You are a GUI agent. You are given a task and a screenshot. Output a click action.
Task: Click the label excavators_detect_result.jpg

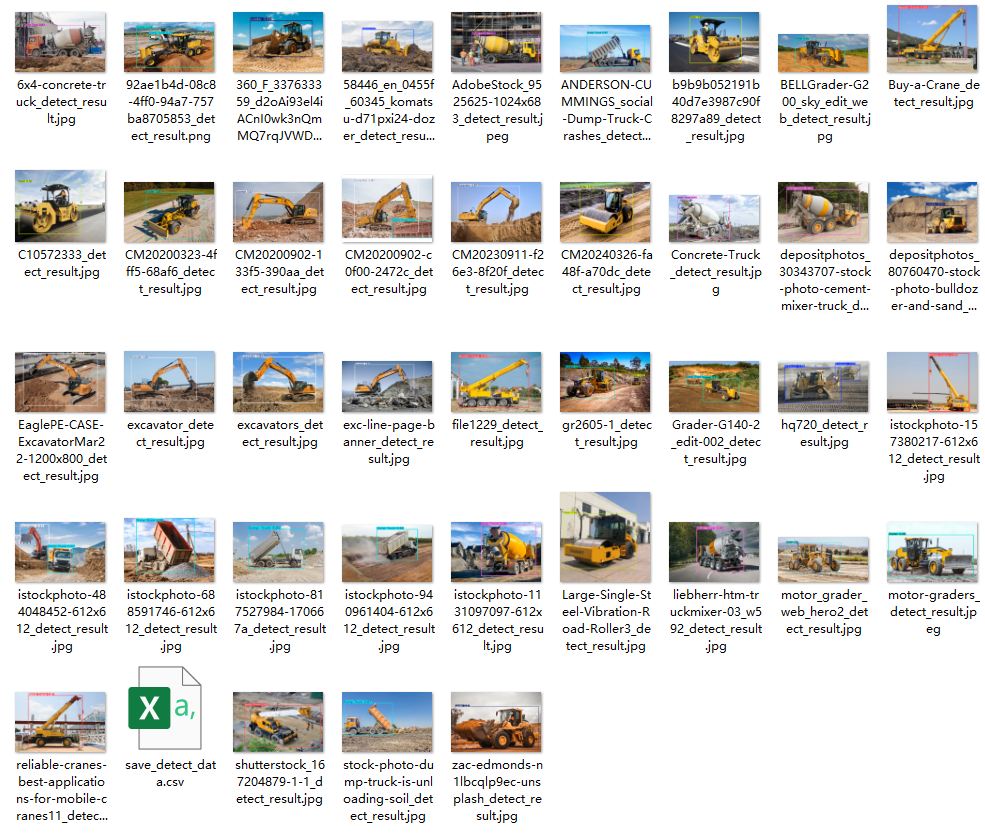coord(280,433)
